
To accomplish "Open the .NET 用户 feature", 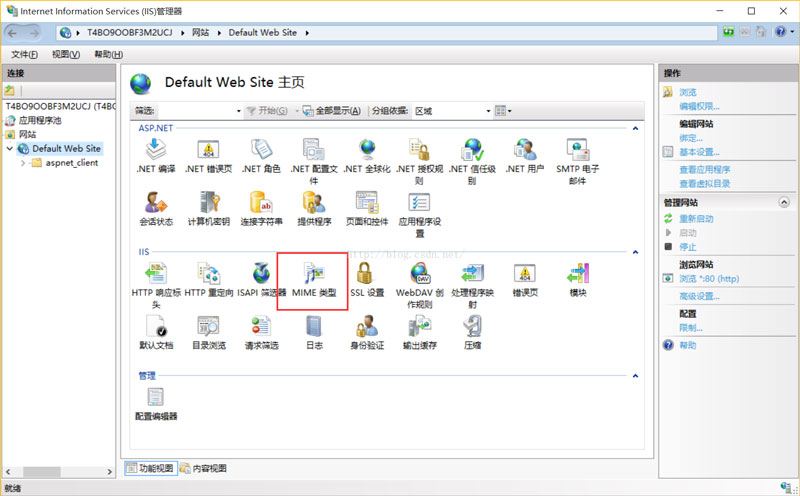I will coord(525,156).
